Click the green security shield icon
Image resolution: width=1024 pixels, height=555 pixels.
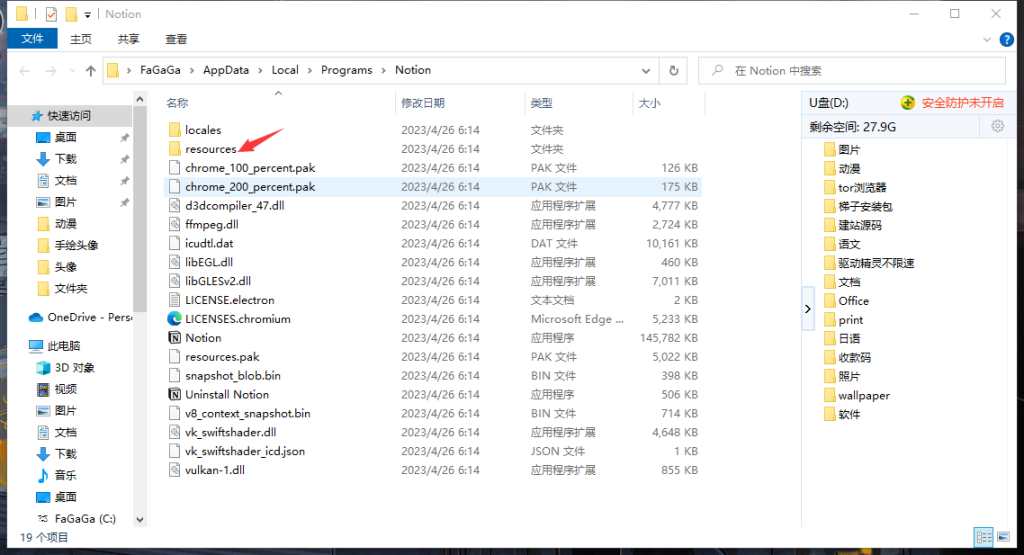pos(907,103)
